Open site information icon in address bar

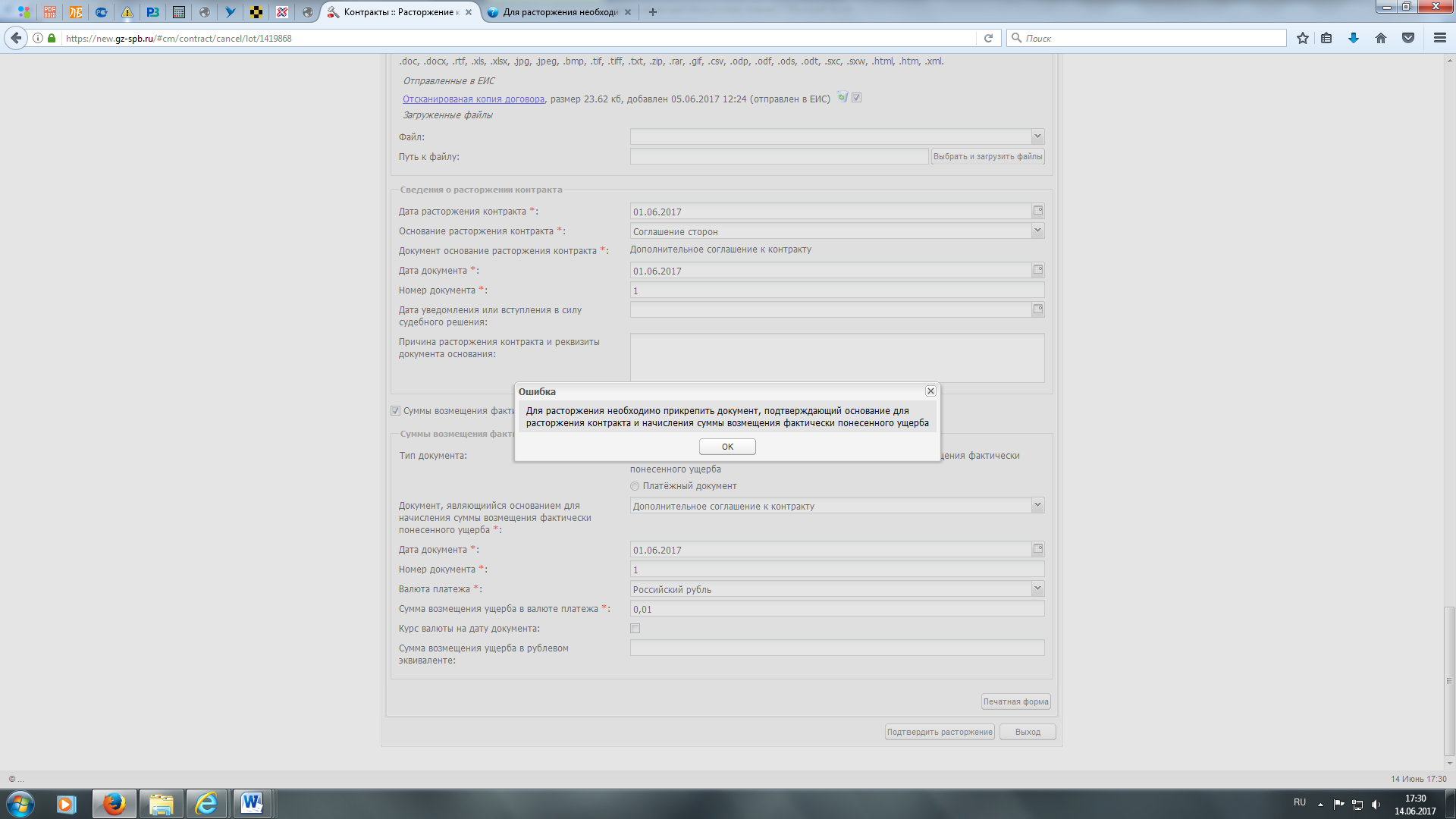37,38
